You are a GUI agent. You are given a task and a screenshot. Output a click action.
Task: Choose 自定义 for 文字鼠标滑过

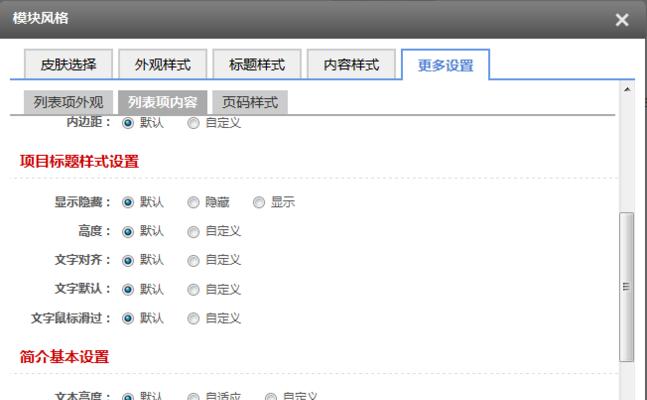pos(193,318)
